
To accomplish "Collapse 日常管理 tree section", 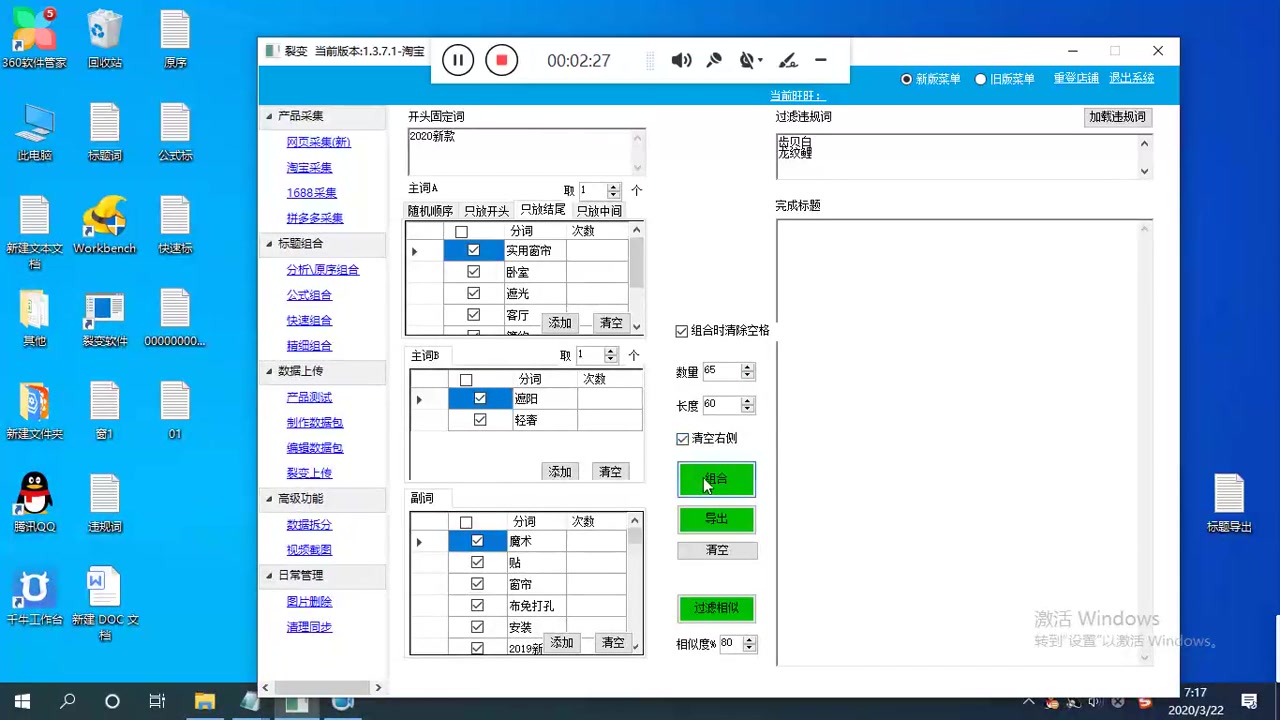I will 269,576.
